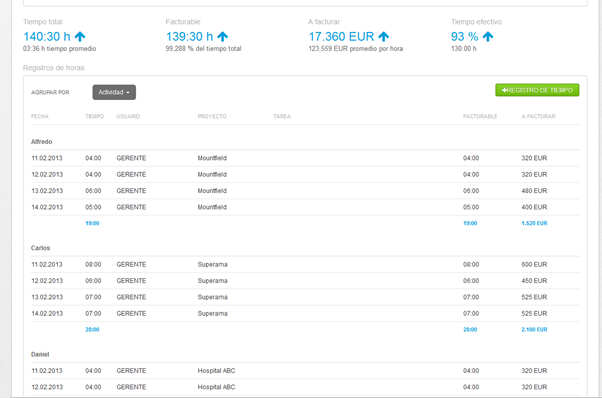The image size is (602, 398).
Task: Click GERENTE user in Carlos's 14.02.2013 row
Action: pyautogui.click(x=131, y=314)
